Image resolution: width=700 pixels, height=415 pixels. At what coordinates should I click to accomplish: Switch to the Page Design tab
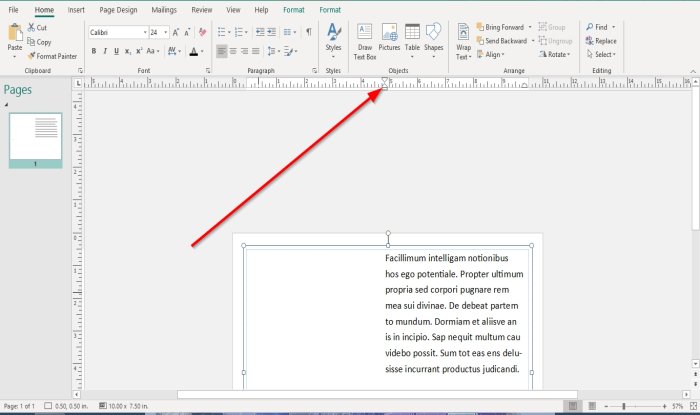[118, 9]
